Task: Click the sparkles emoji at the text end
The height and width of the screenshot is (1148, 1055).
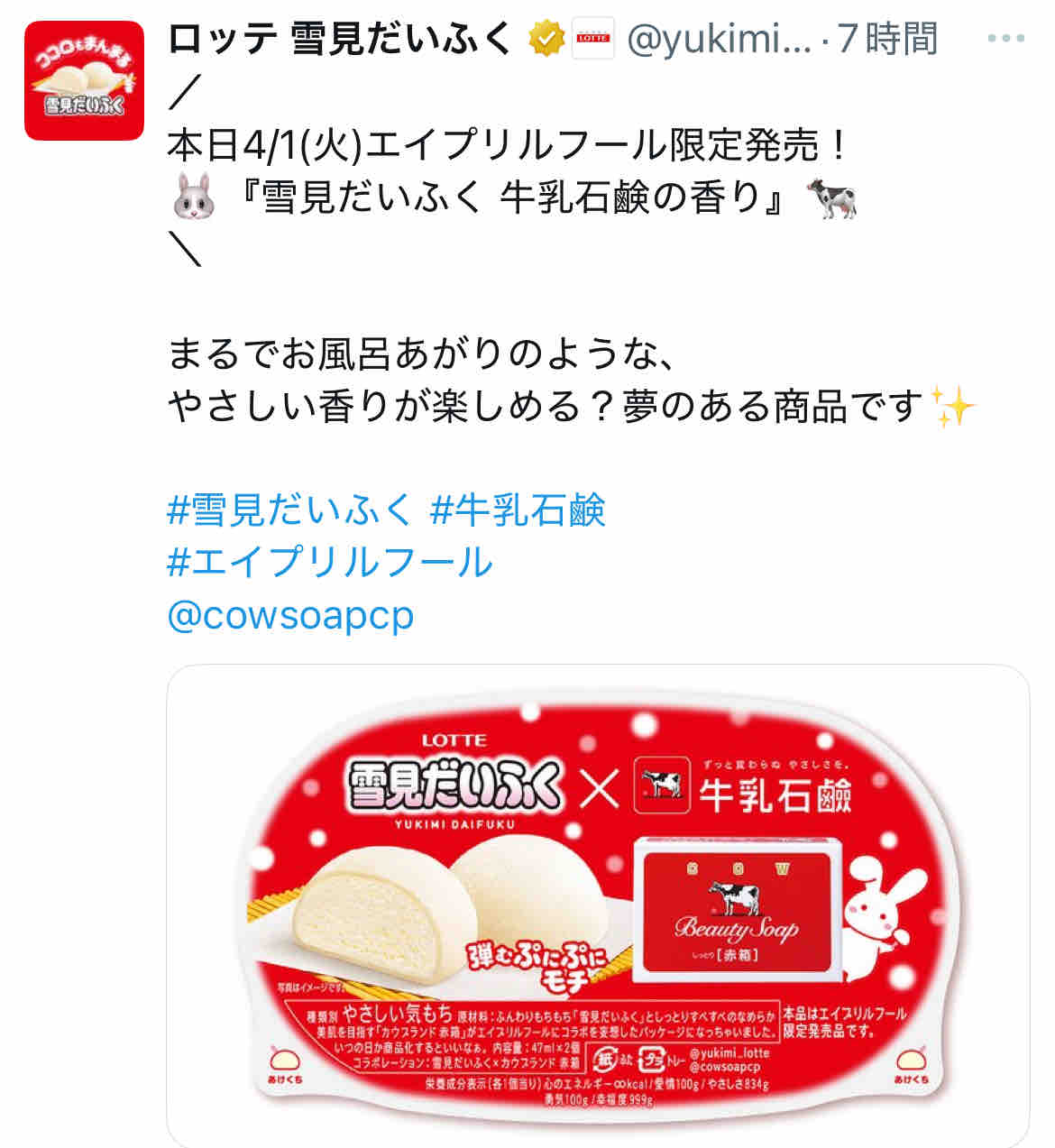Action: (952, 406)
